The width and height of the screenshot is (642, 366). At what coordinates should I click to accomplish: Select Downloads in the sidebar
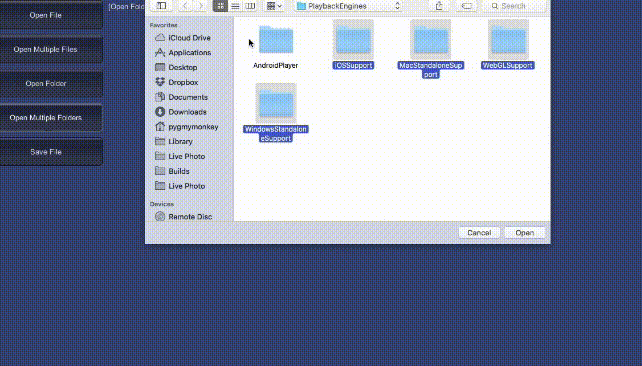click(187, 112)
